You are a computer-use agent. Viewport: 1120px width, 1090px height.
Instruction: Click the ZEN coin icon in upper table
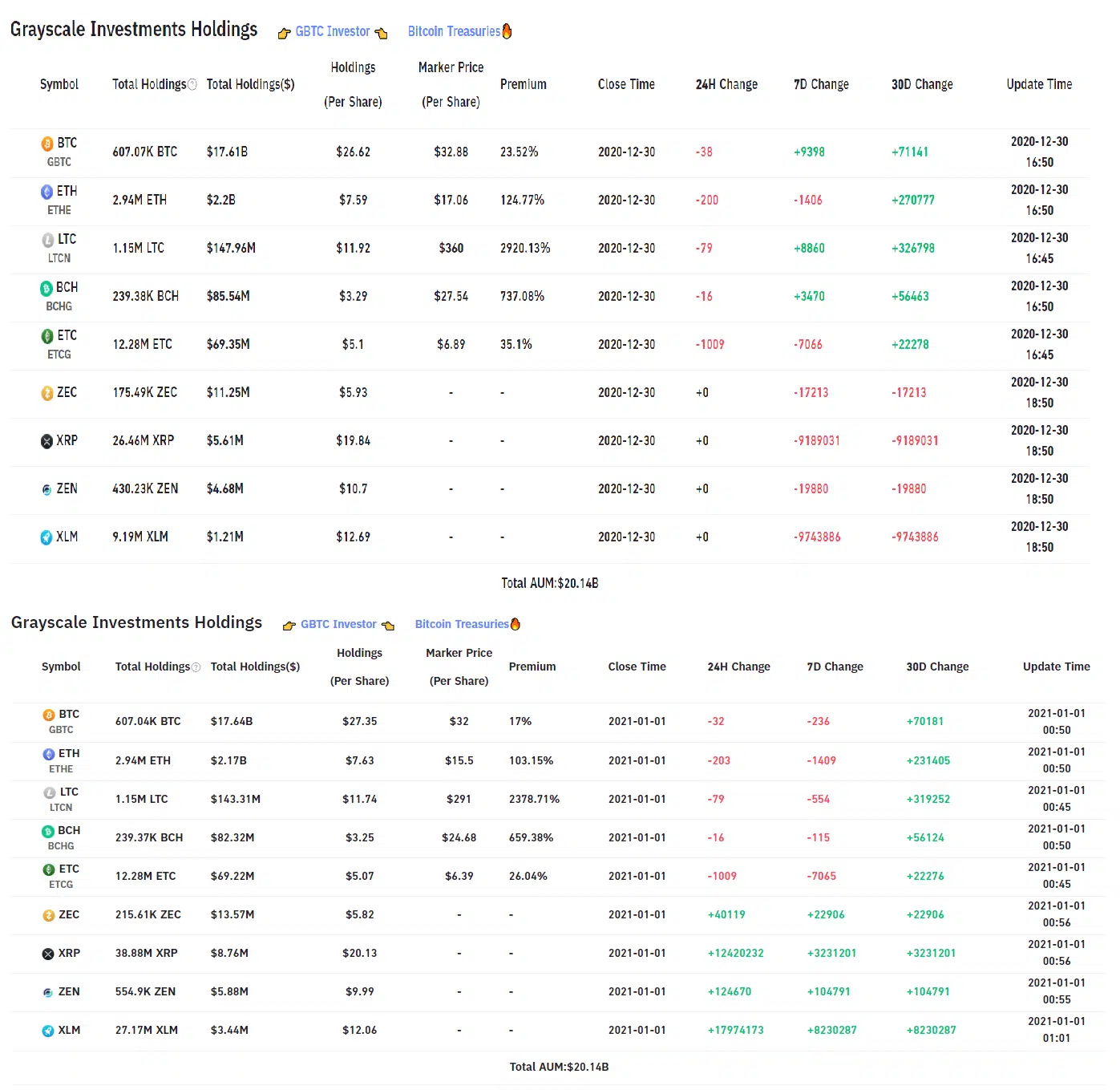(46, 489)
